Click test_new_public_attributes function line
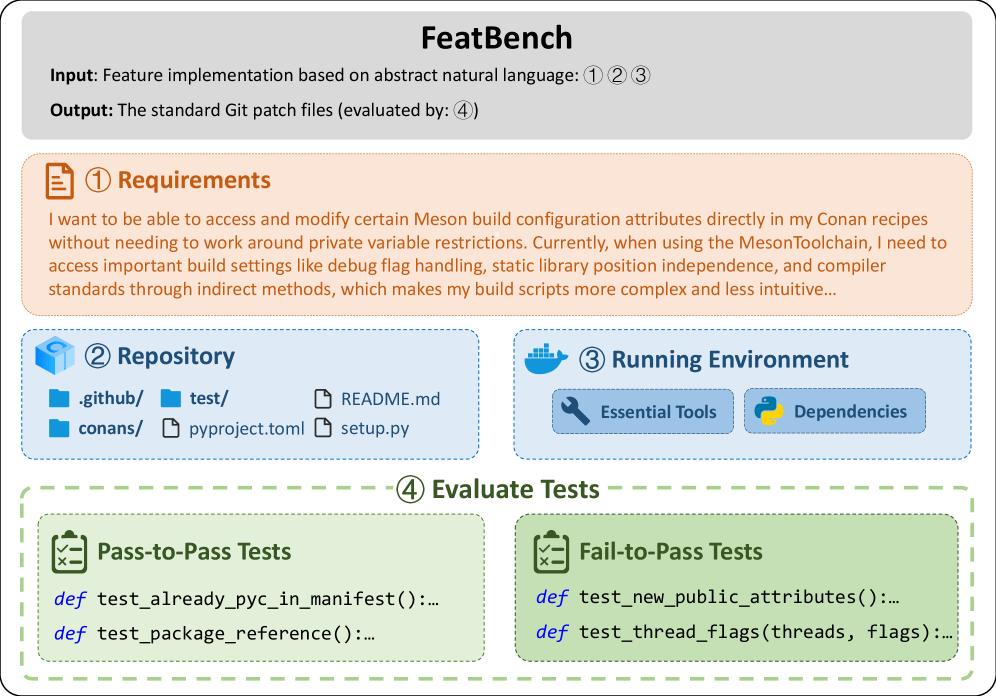 [719, 598]
